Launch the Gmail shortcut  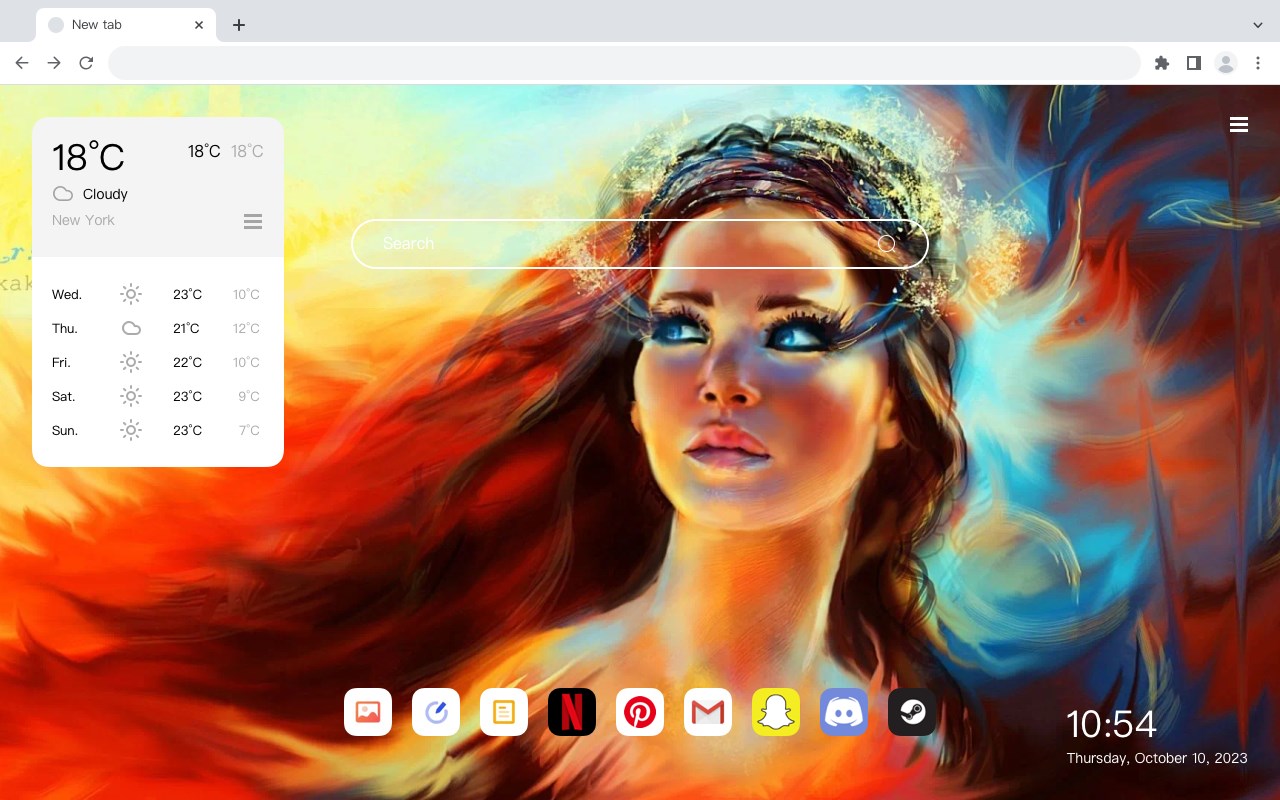pyautogui.click(x=708, y=712)
